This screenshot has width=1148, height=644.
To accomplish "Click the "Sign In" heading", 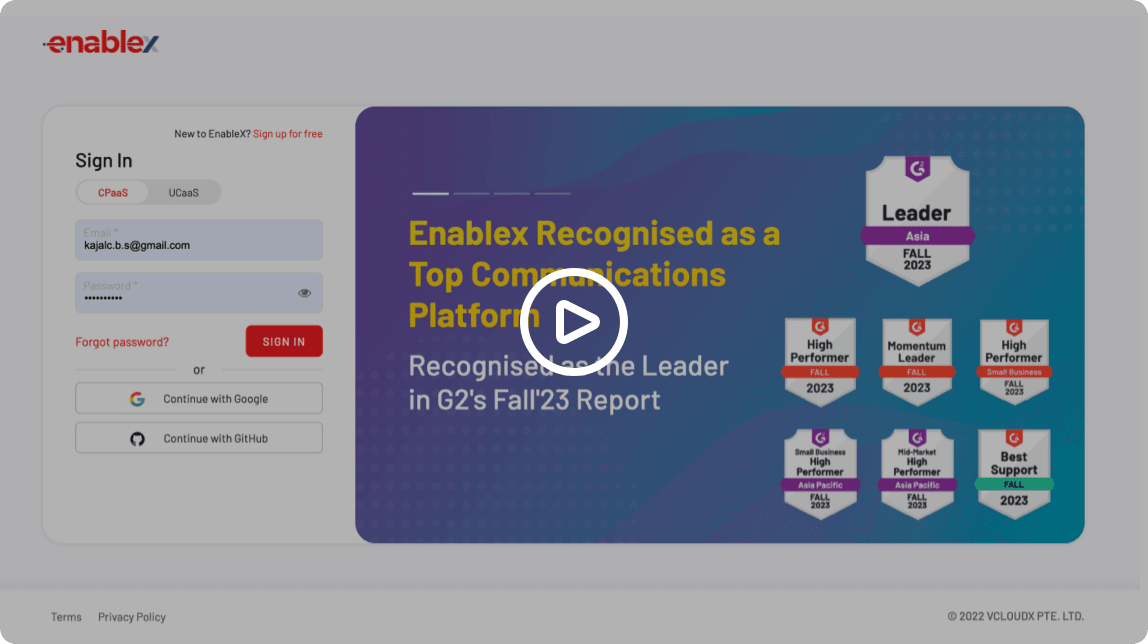I will click(x=104, y=160).
